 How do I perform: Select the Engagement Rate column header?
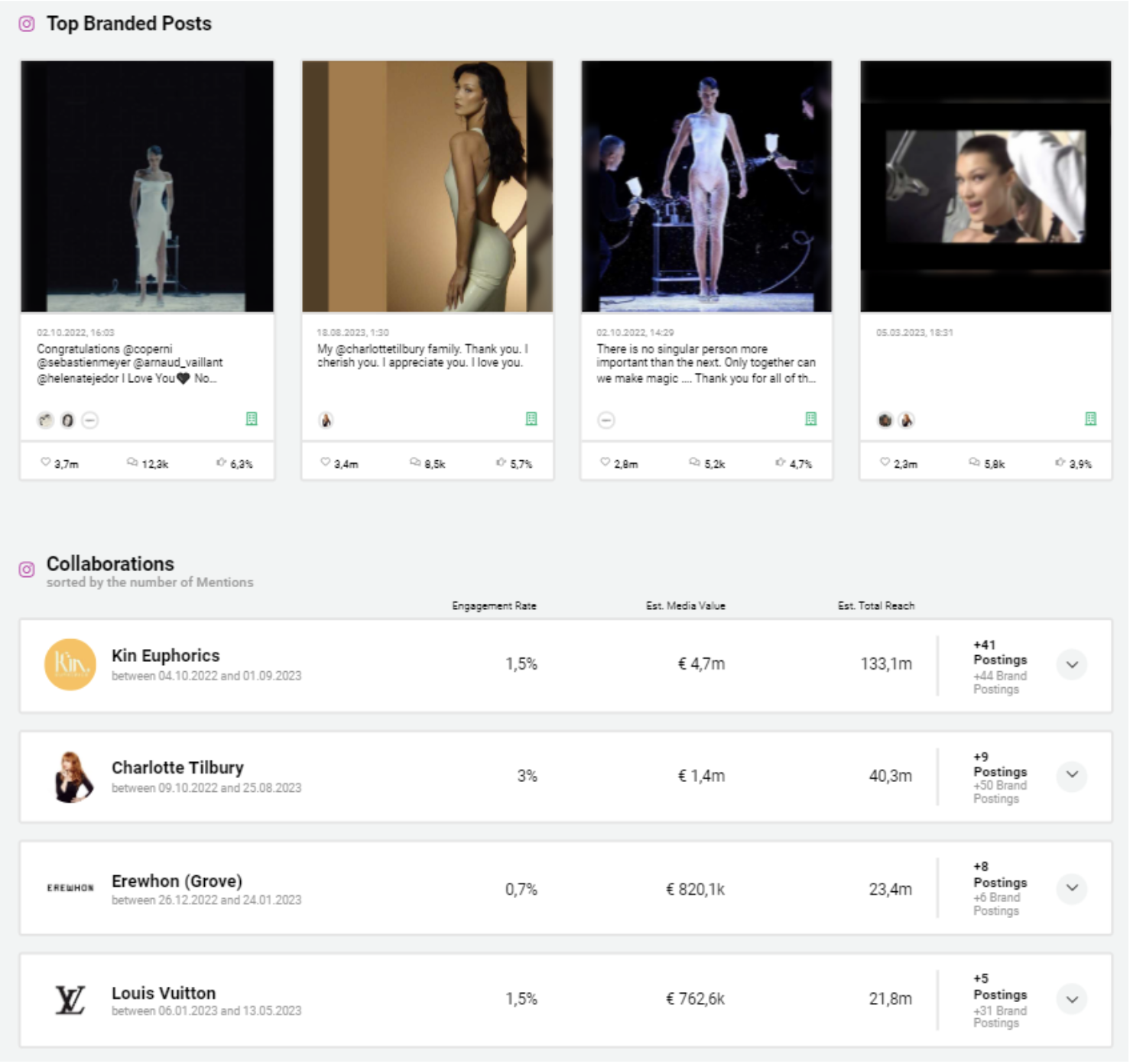pos(495,605)
